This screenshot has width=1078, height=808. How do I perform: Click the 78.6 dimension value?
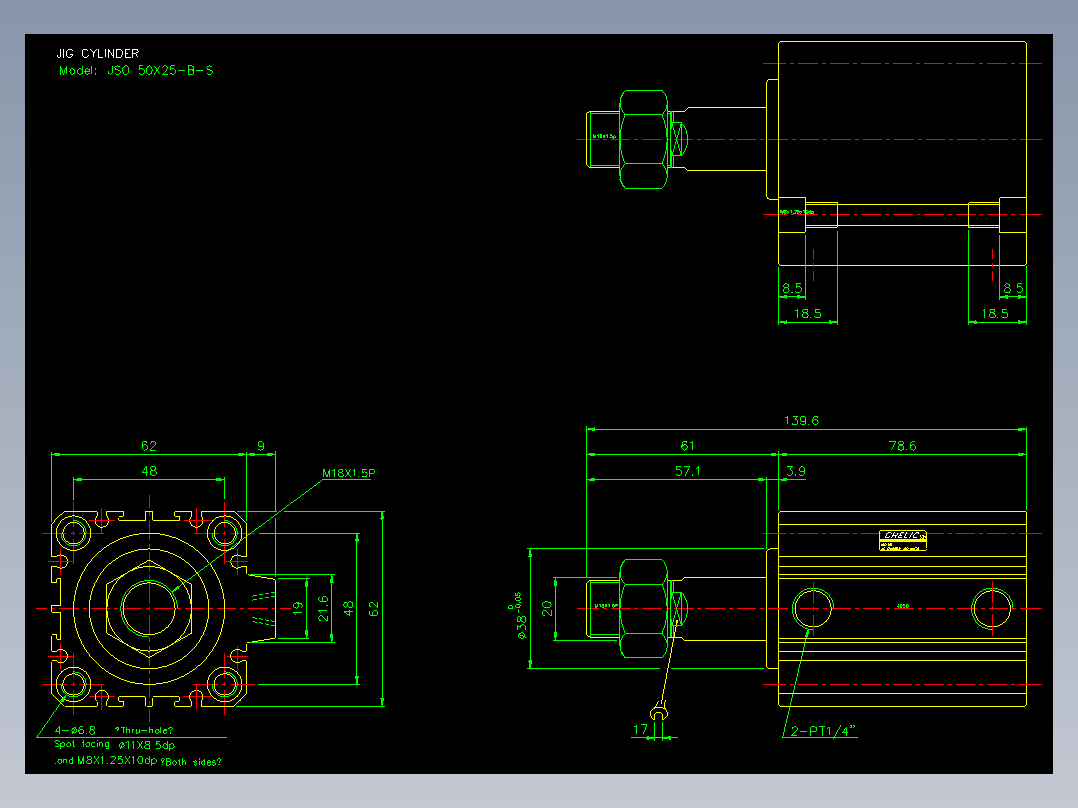coord(902,446)
